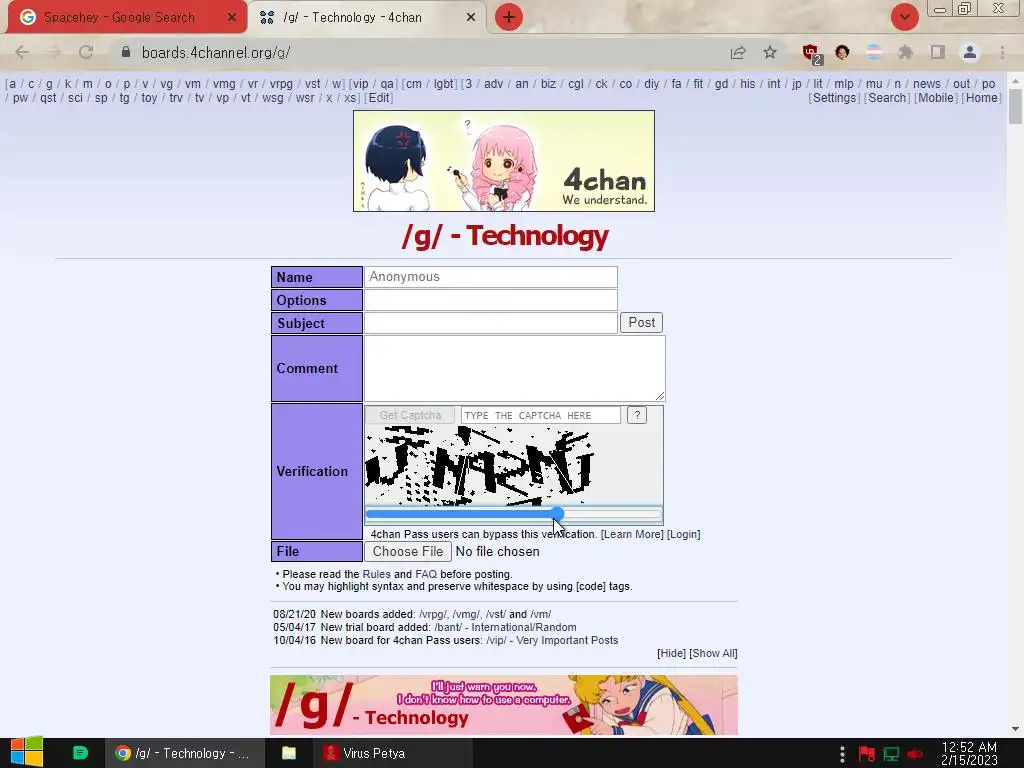Click the browser back arrow

coord(22,52)
